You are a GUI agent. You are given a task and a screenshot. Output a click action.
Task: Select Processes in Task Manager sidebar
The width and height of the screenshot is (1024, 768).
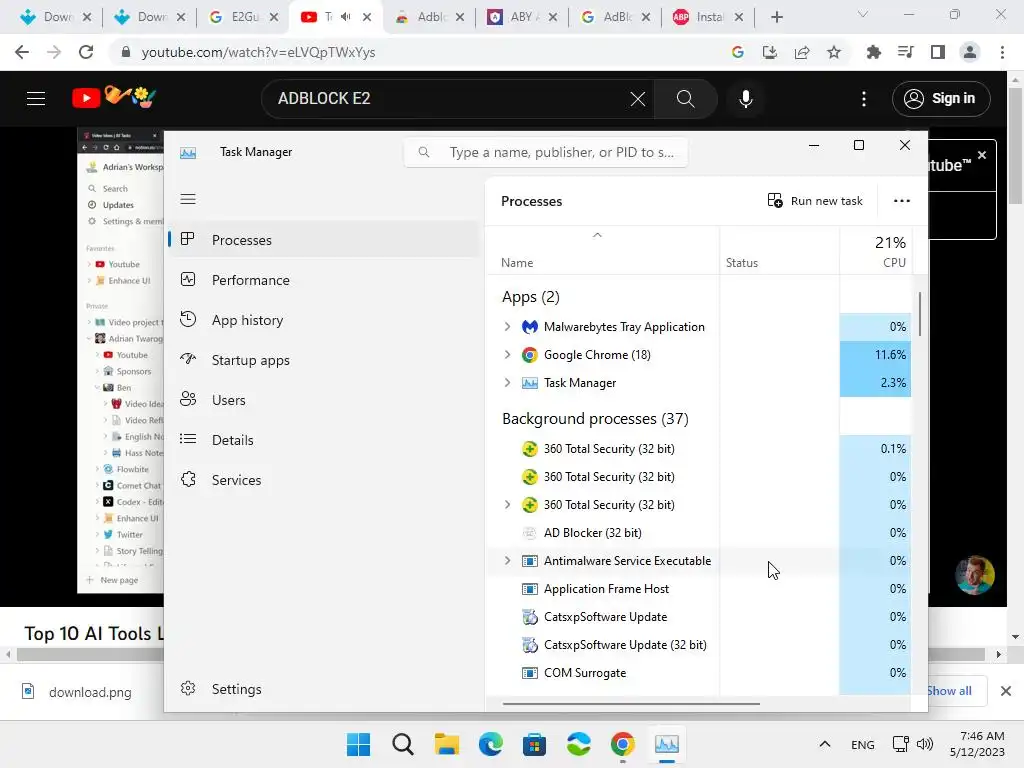[325, 240]
